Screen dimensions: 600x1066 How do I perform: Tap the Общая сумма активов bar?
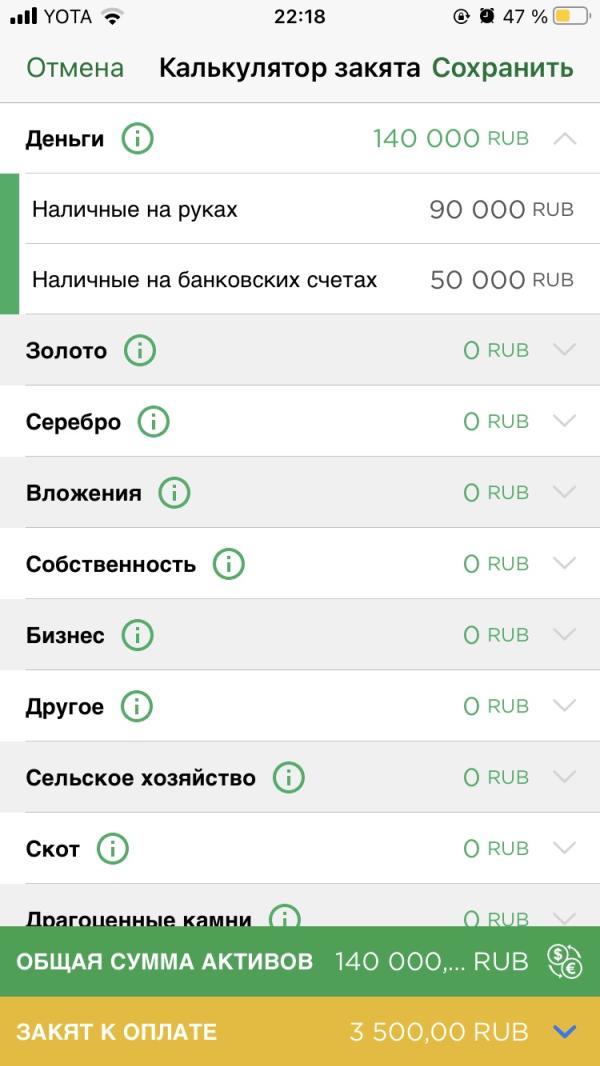point(300,961)
